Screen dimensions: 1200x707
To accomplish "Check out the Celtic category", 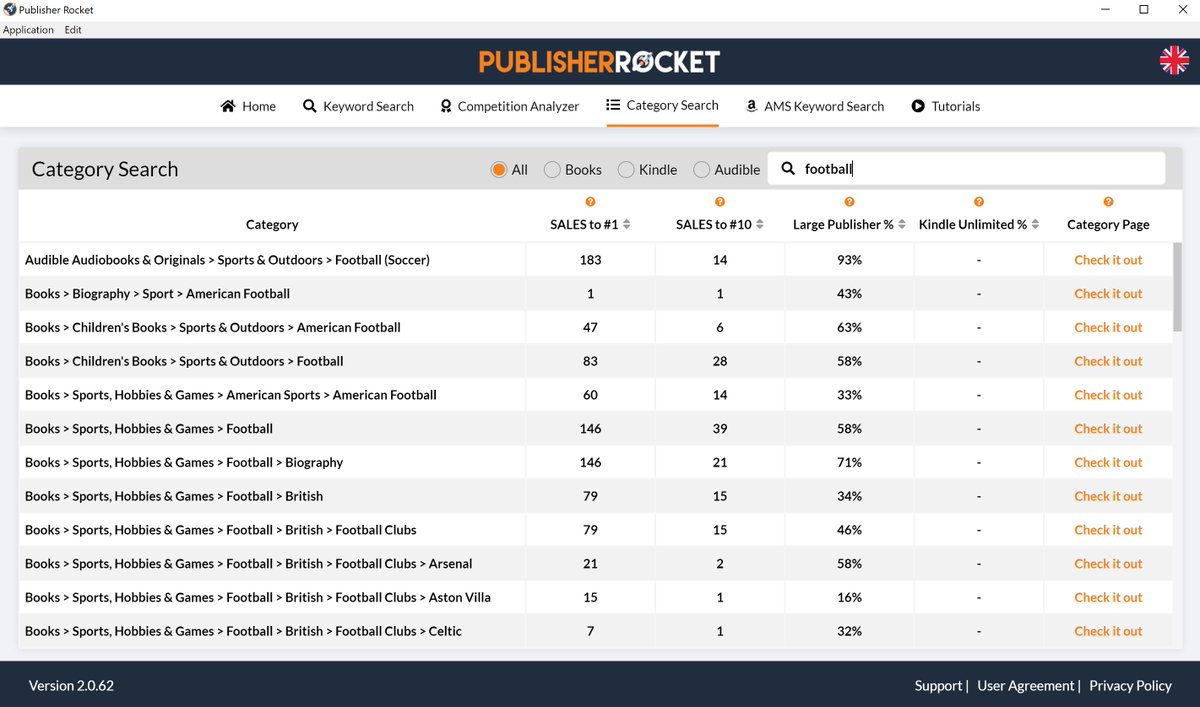I will tap(1108, 631).
